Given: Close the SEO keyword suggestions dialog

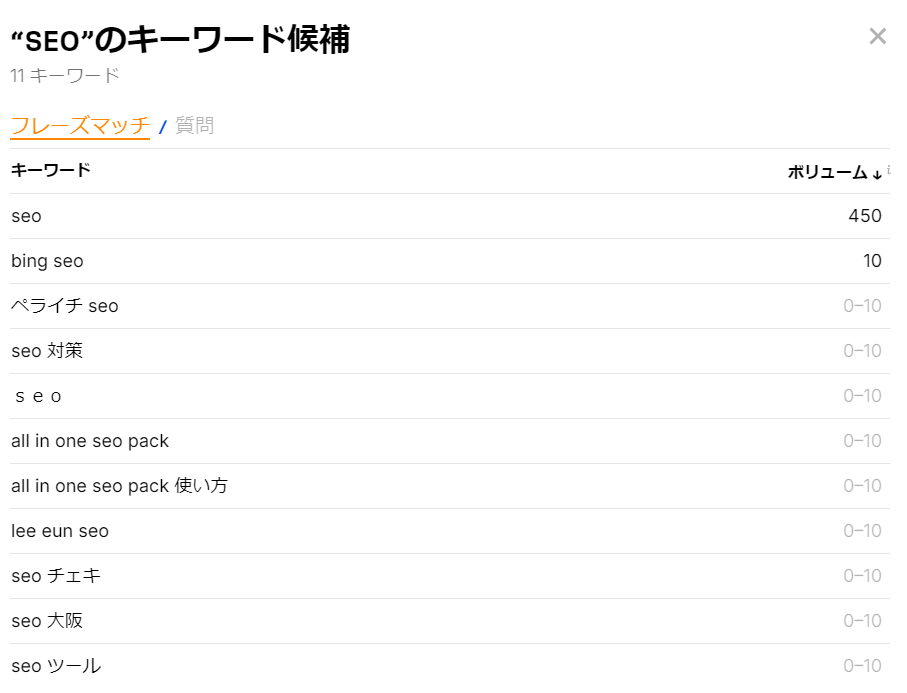Looking at the screenshot, I should click(877, 36).
